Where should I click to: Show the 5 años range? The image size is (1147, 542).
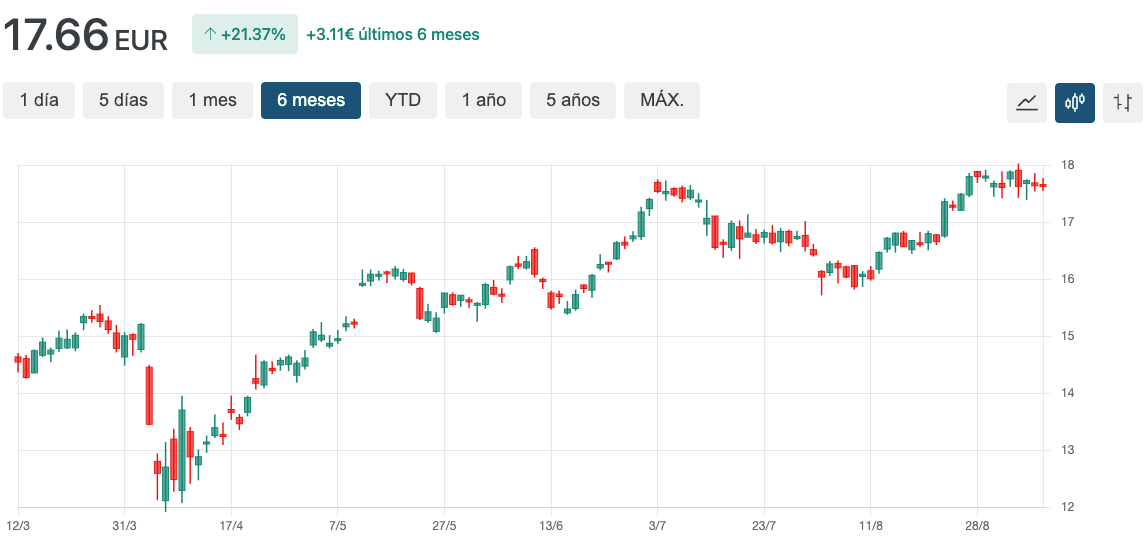(x=573, y=100)
